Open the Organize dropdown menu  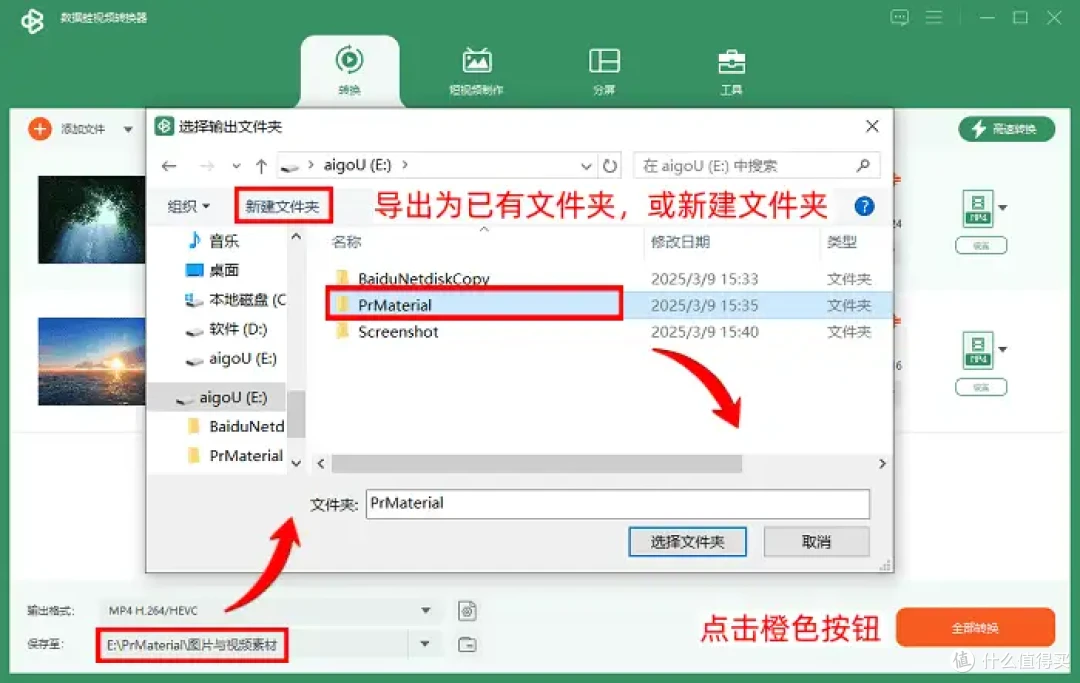pos(189,206)
